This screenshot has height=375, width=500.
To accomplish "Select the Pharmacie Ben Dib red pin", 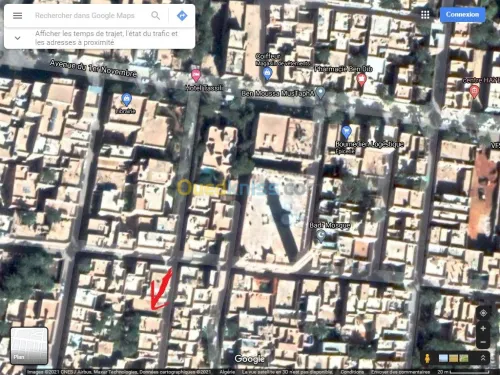I will coord(361,80).
